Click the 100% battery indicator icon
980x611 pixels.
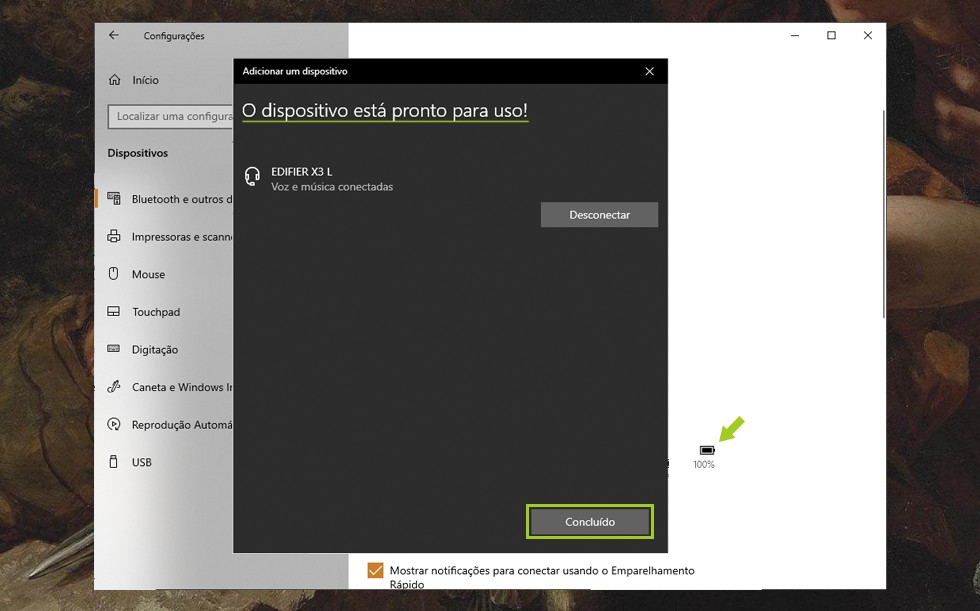point(707,450)
